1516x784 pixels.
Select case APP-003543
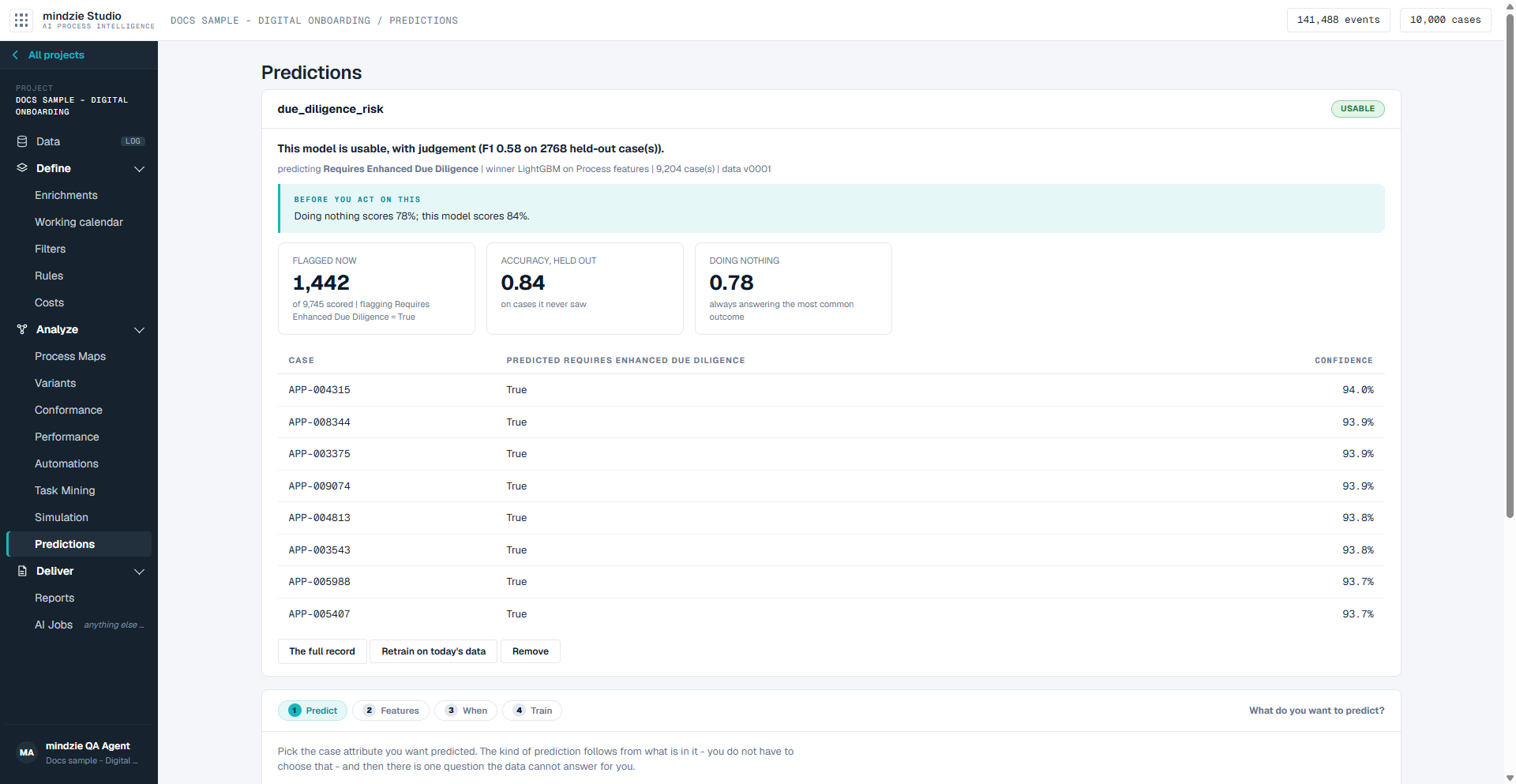pos(319,550)
